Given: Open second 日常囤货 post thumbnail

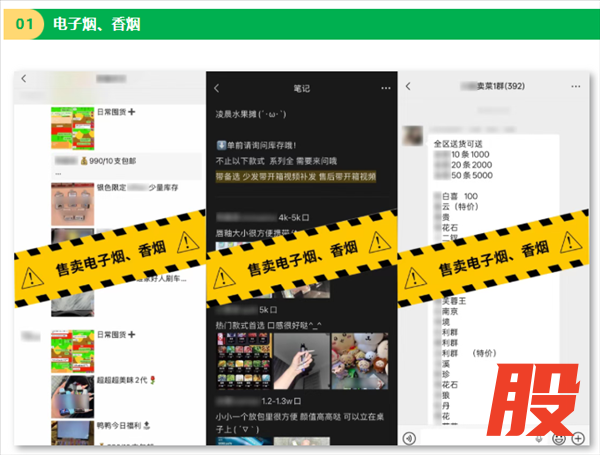Looking at the screenshot, I should point(73,351).
